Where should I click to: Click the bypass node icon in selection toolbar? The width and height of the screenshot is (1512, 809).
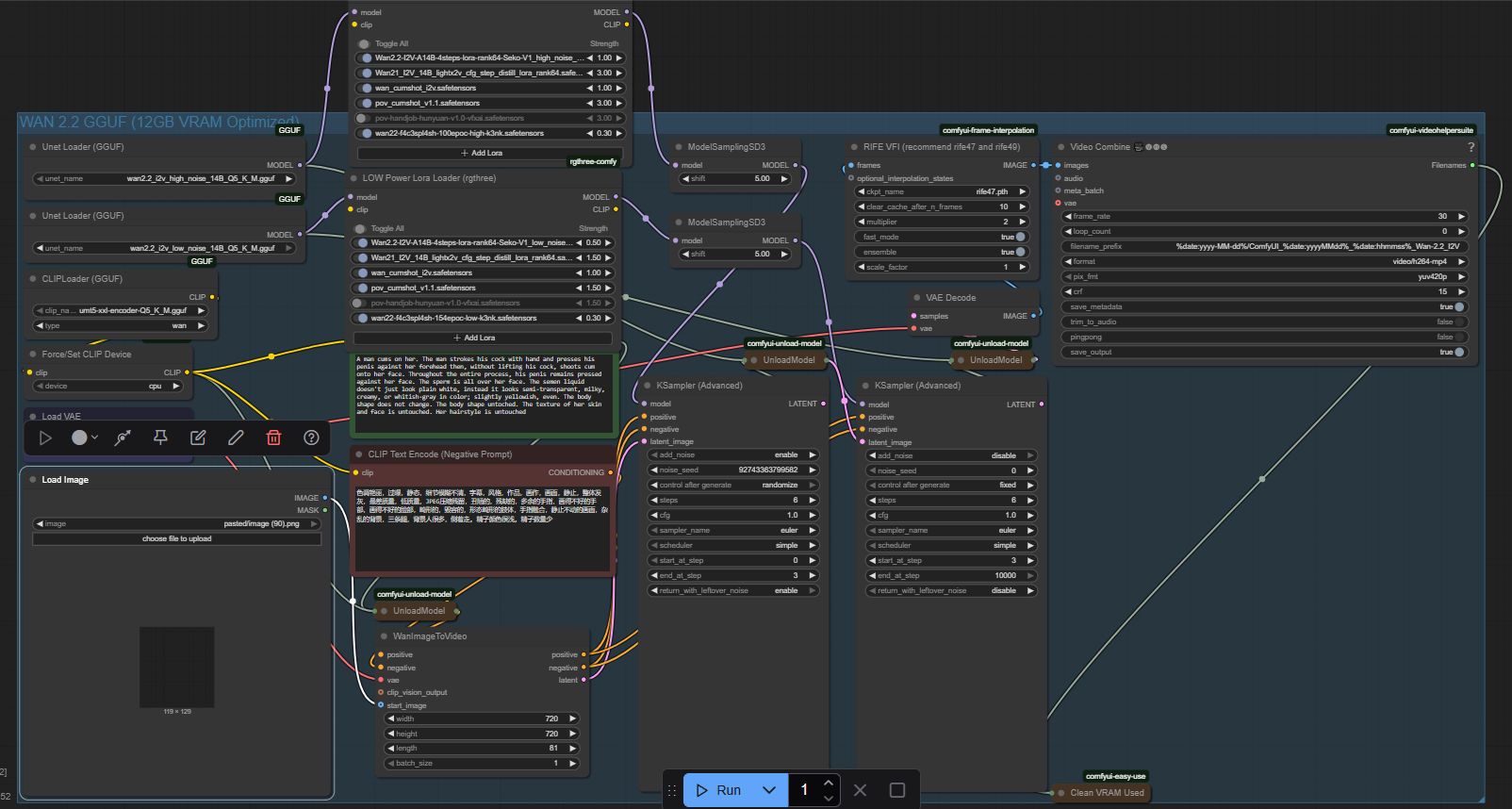pyautogui.click(x=123, y=438)
